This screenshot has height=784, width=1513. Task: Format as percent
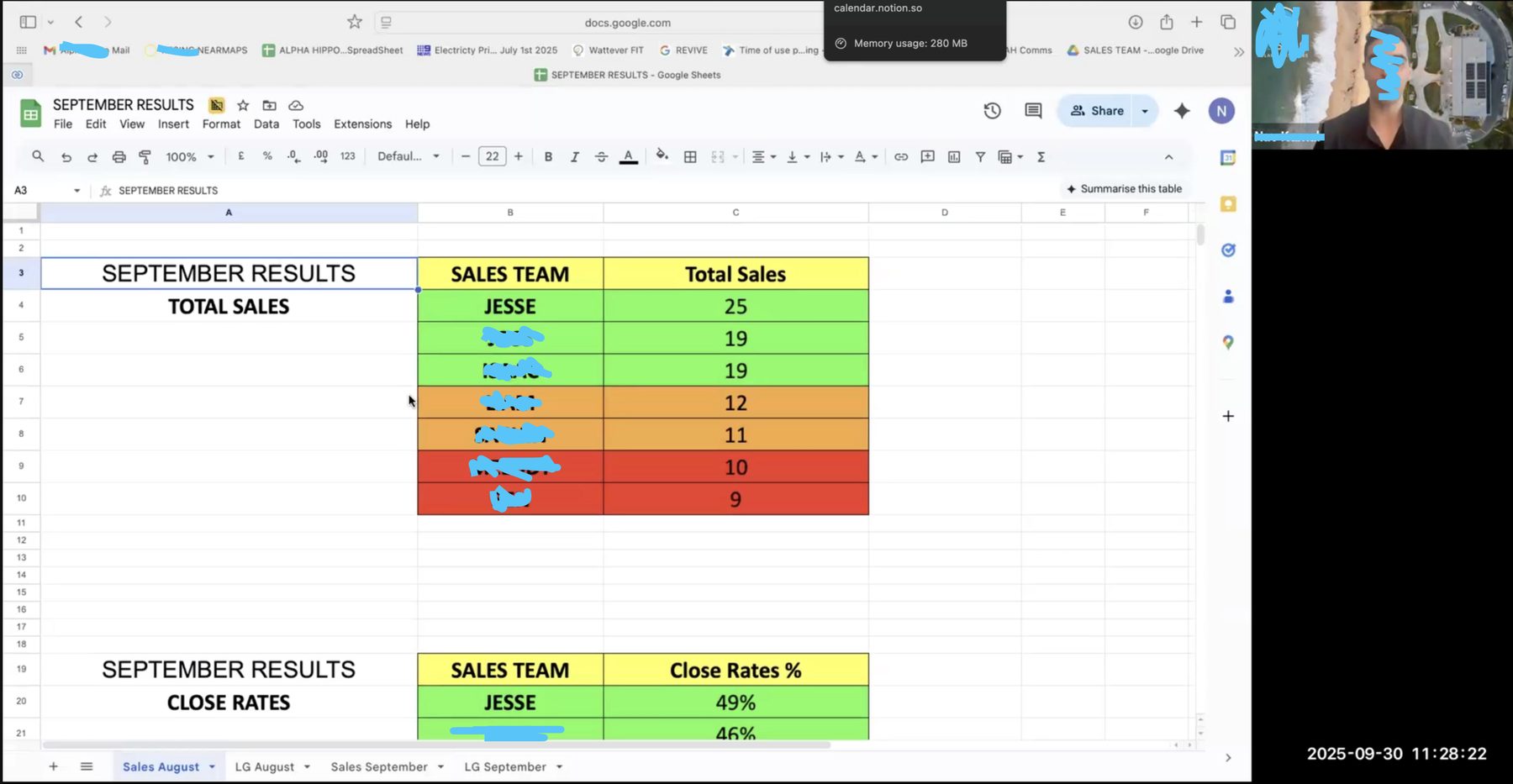pyautogui.click(x=267, y=156)
